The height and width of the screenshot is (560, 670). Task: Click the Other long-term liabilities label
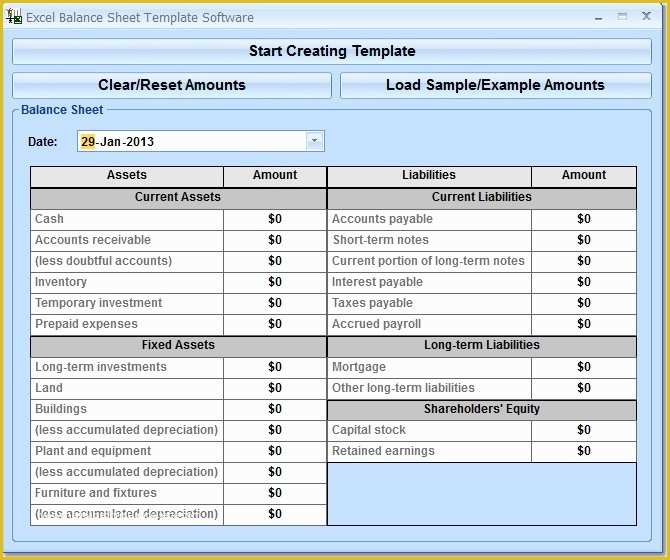pos(403,388)
